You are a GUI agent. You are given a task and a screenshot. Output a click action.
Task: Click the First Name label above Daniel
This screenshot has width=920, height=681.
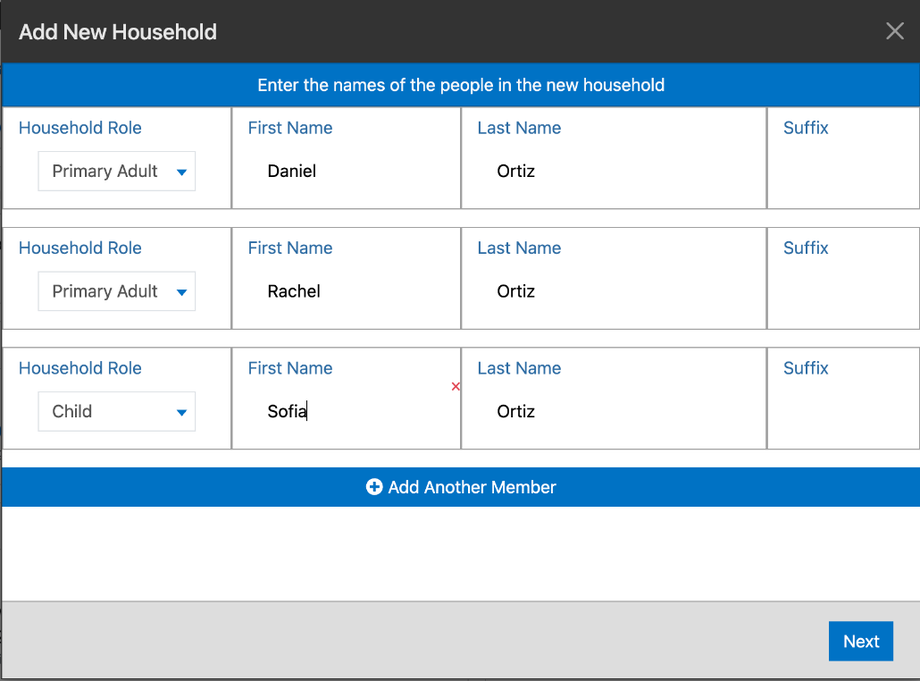coord(290,128)
